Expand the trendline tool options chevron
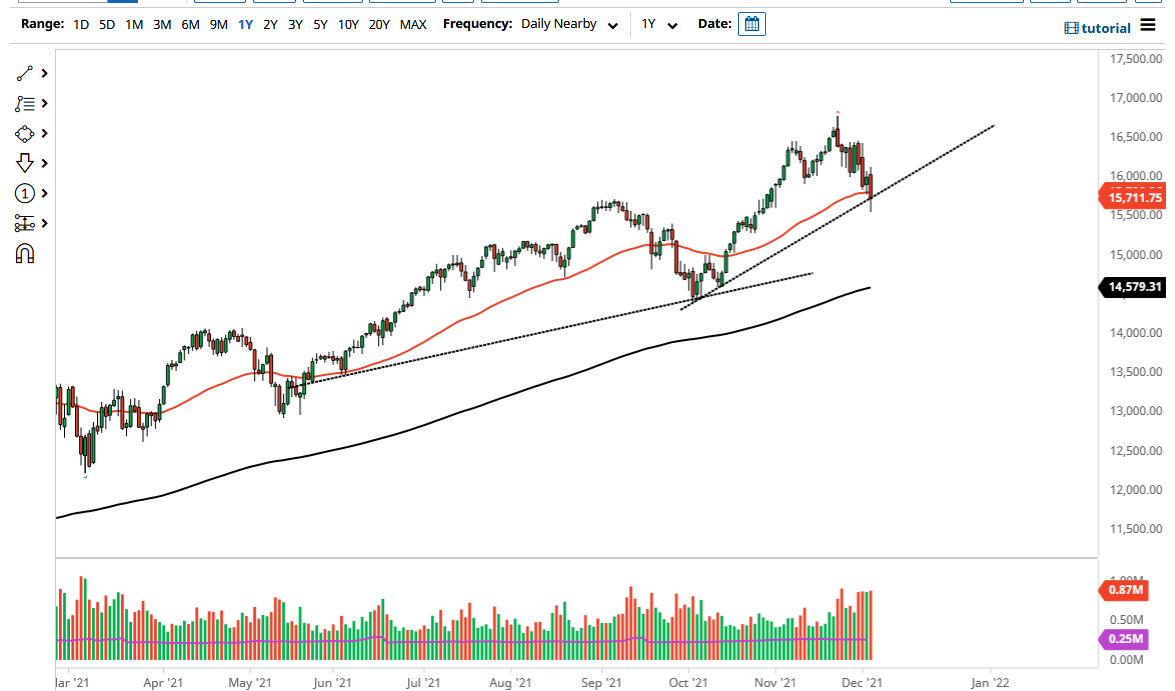The width and height of the screenshot is (1175, 691). pos(44,73)
